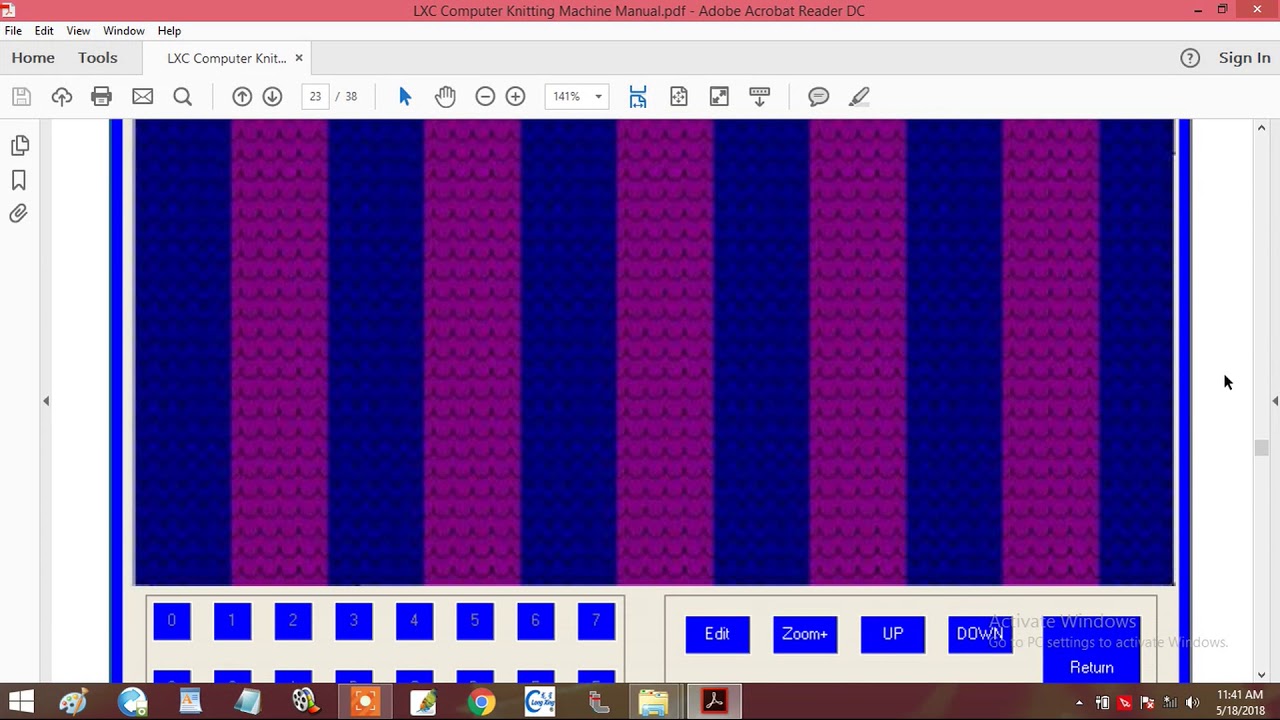Click the scrollbar up arrow
Image resolution: width=1280 pixels, height=720 pixels.
pos(1262,128)
